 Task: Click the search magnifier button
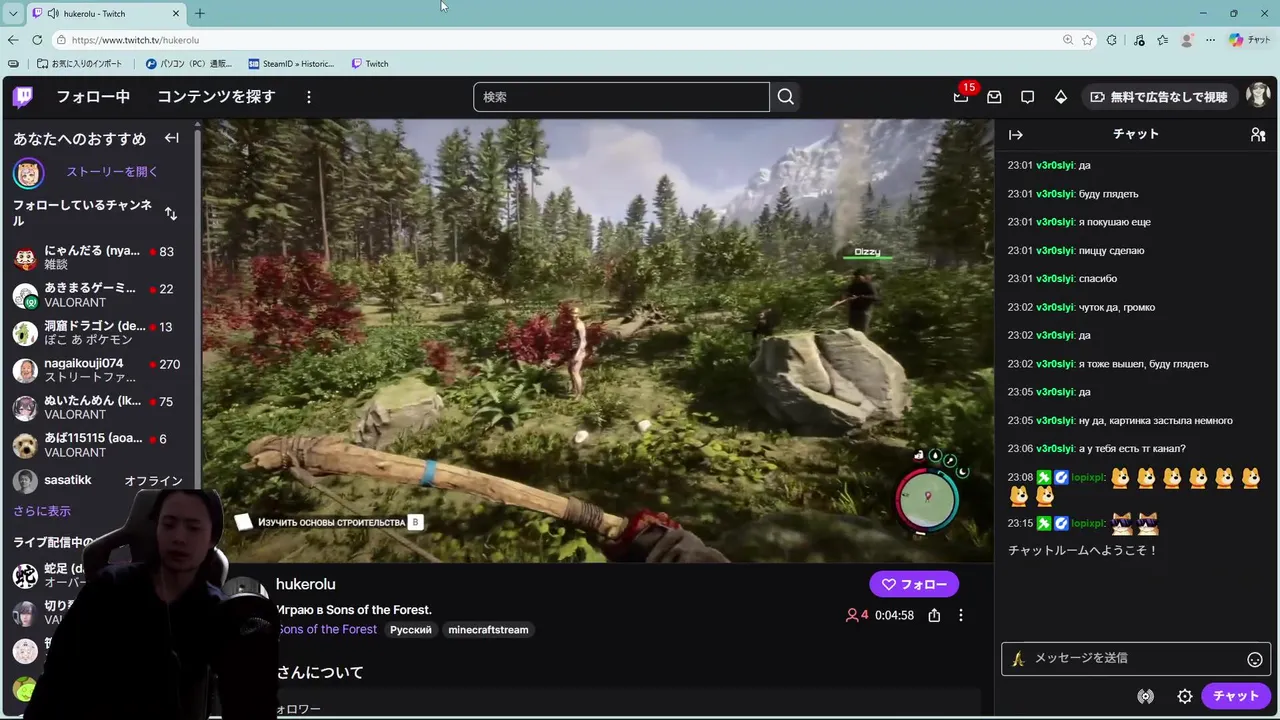click(786, 97)
